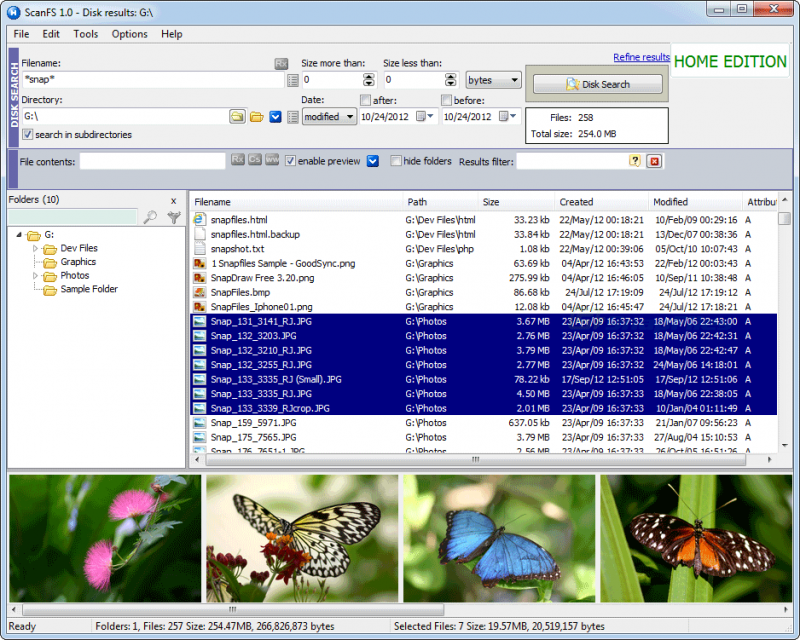This screenshot has height=640, width=800.
Task: Open the Options menu
Action: pos(129,34)
